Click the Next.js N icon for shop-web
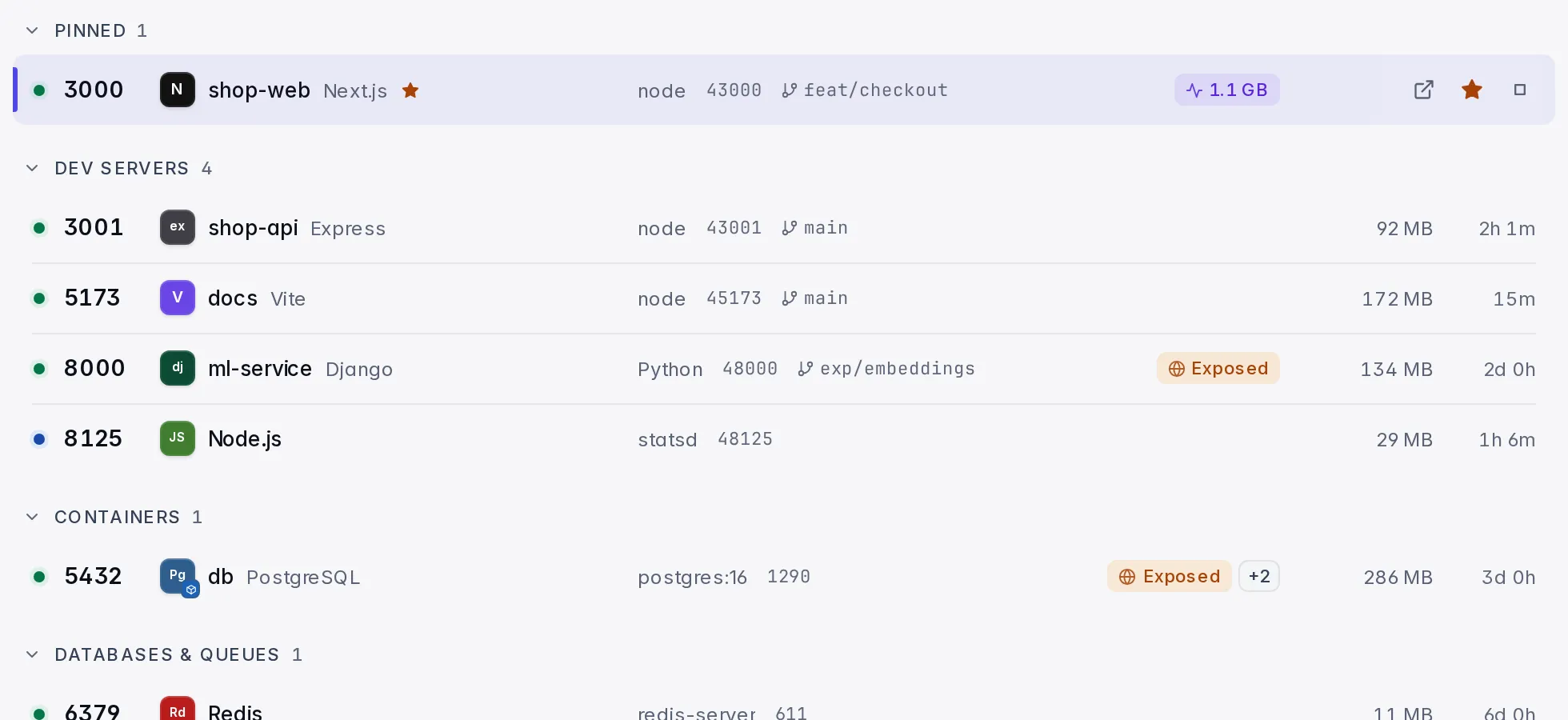Image resolution: width=1568 pixels, height=720 pixels. tap(178, 90)
